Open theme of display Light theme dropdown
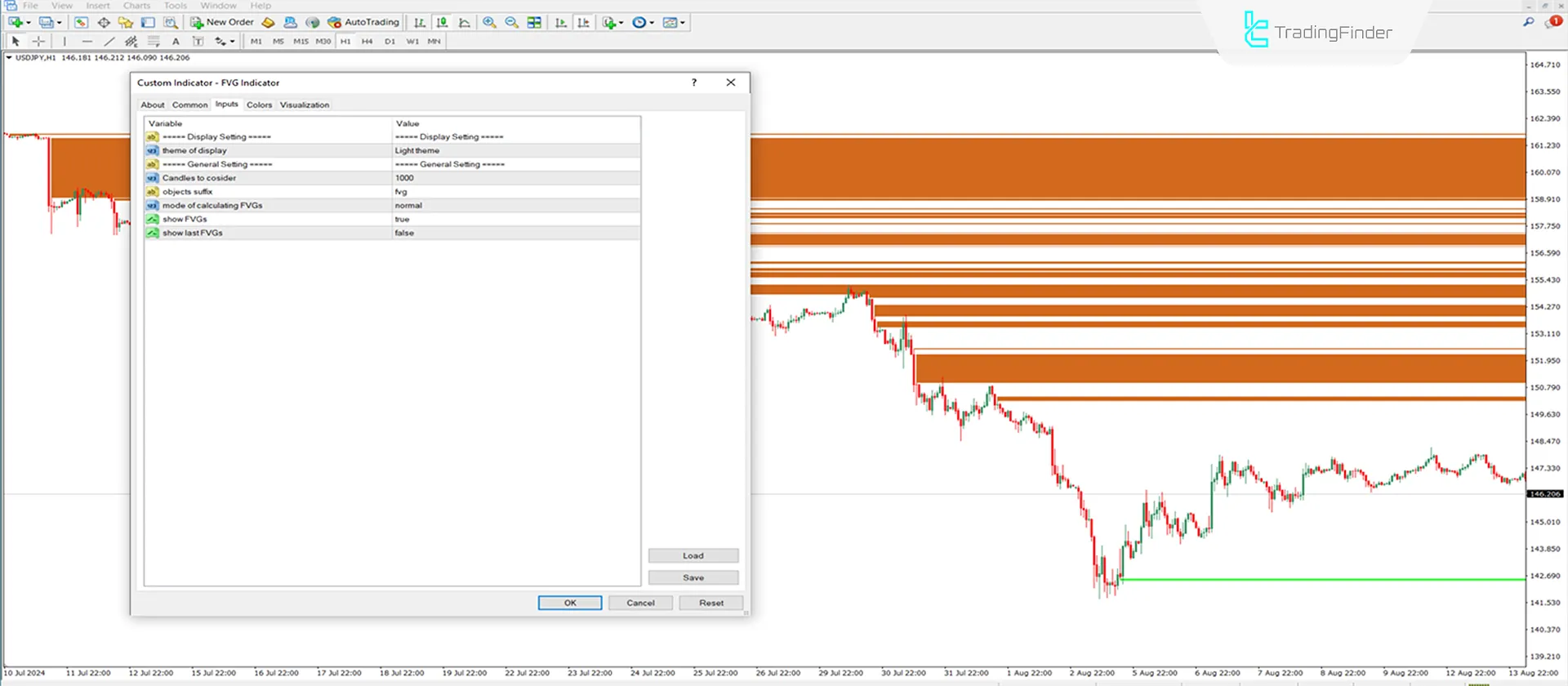Image resolution: width=1568 pixels, height=686 pixels. 514,150
